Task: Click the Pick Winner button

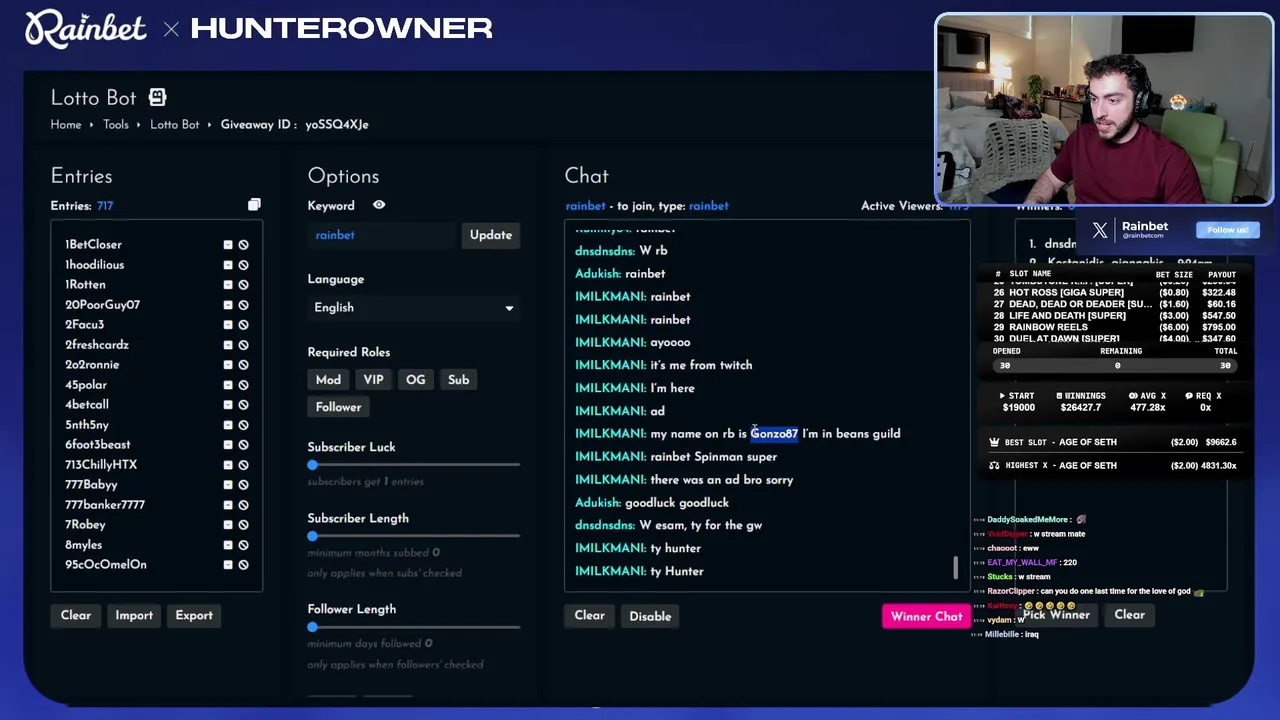Action: point(1056,614)
